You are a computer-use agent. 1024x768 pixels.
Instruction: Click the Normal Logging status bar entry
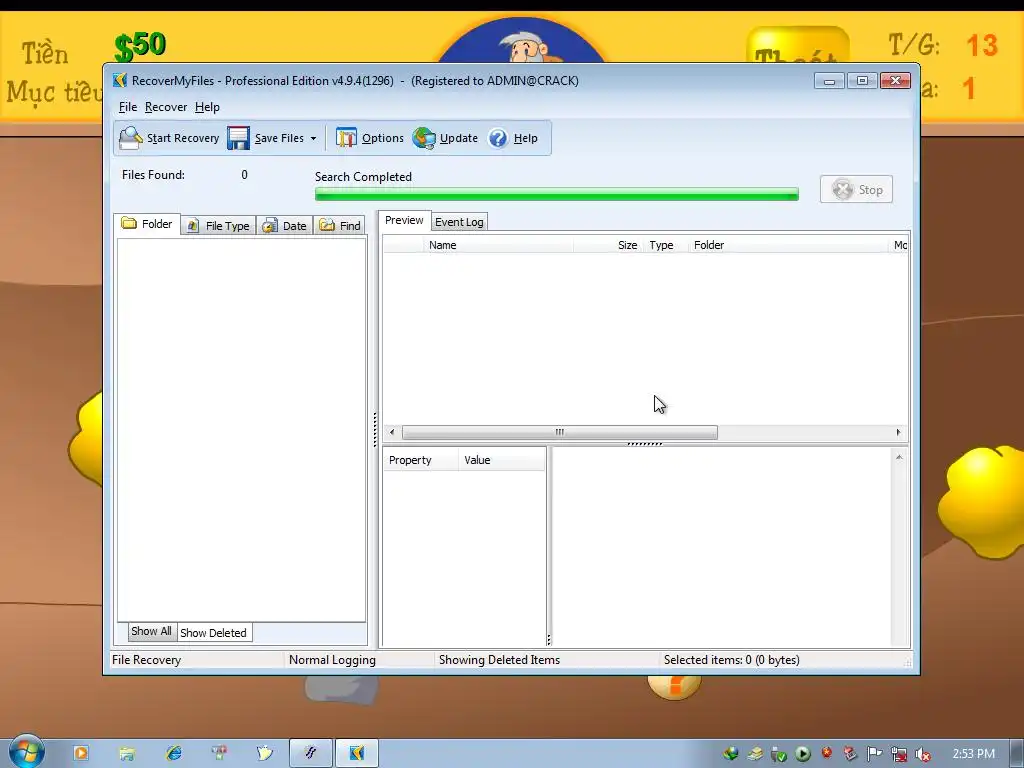tap(332, 660)
